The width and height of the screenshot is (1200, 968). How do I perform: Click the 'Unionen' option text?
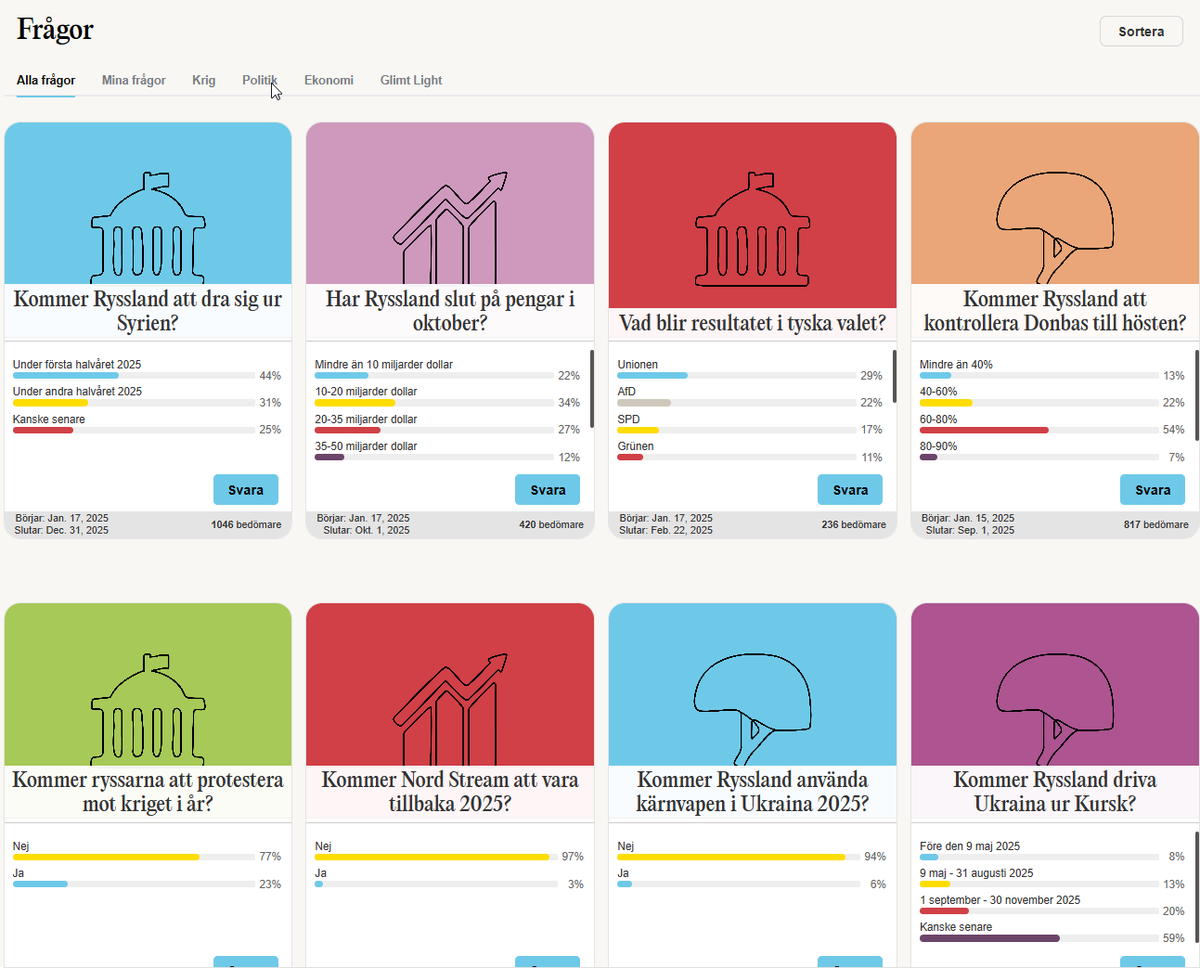638,365
